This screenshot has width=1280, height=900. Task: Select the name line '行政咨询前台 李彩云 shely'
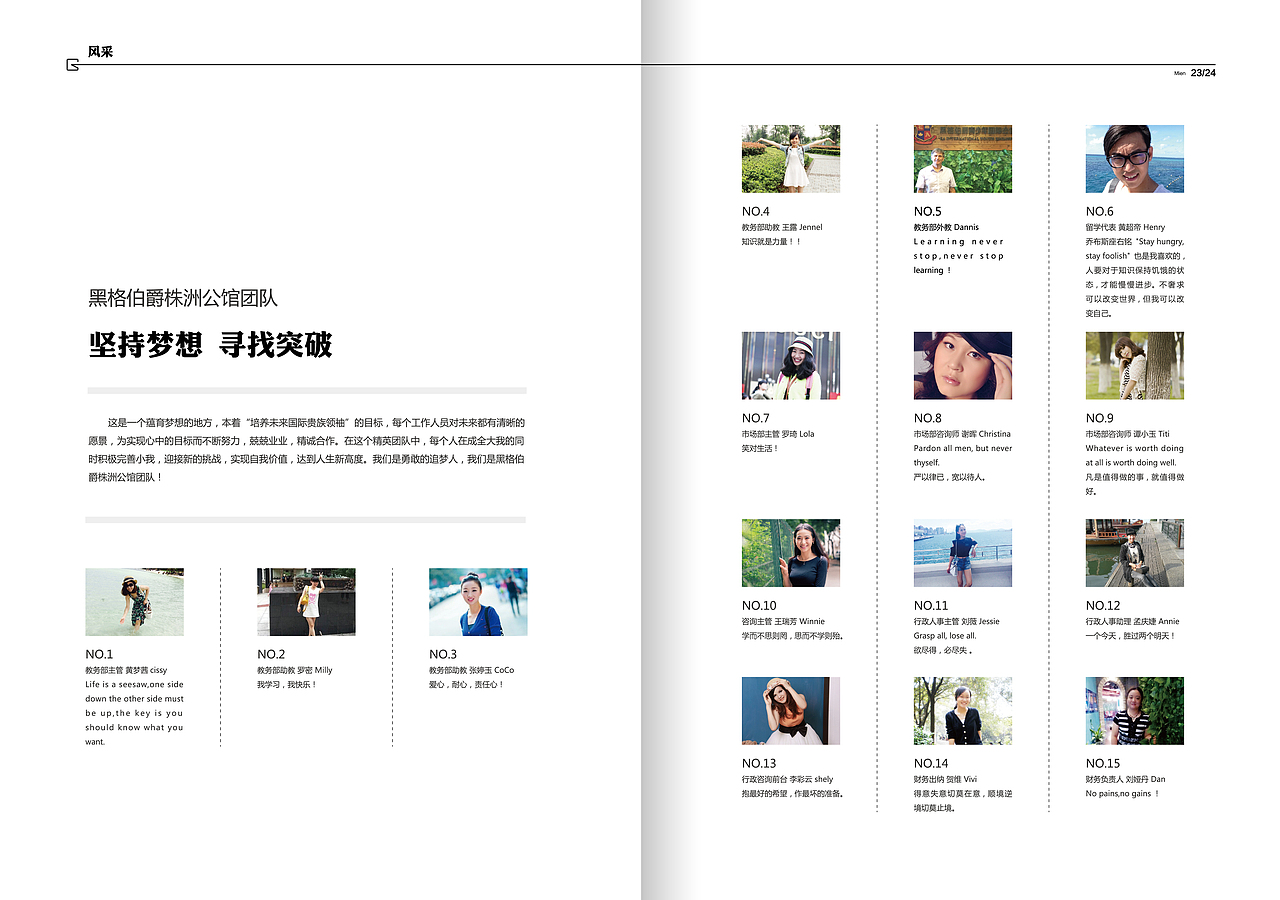787,779
